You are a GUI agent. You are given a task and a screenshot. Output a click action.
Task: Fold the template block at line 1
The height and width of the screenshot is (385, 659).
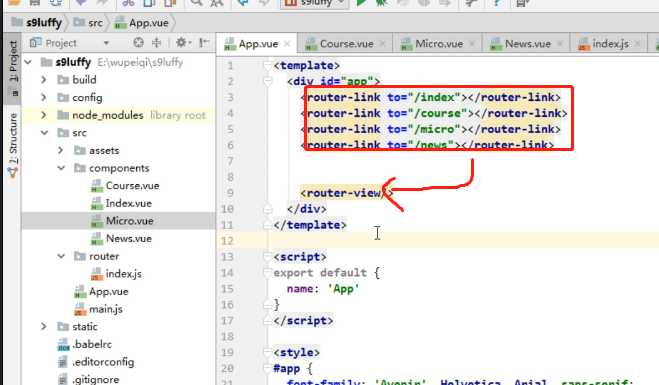click(267, 65)
